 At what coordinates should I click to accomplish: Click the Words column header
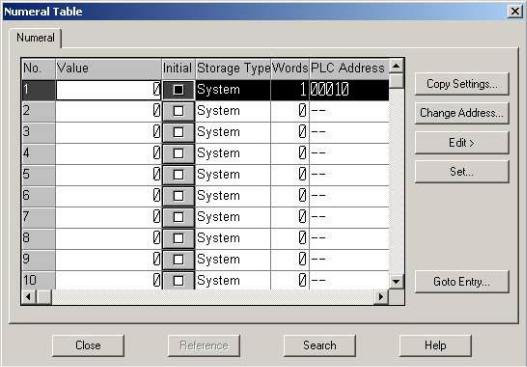click(290, 69)
